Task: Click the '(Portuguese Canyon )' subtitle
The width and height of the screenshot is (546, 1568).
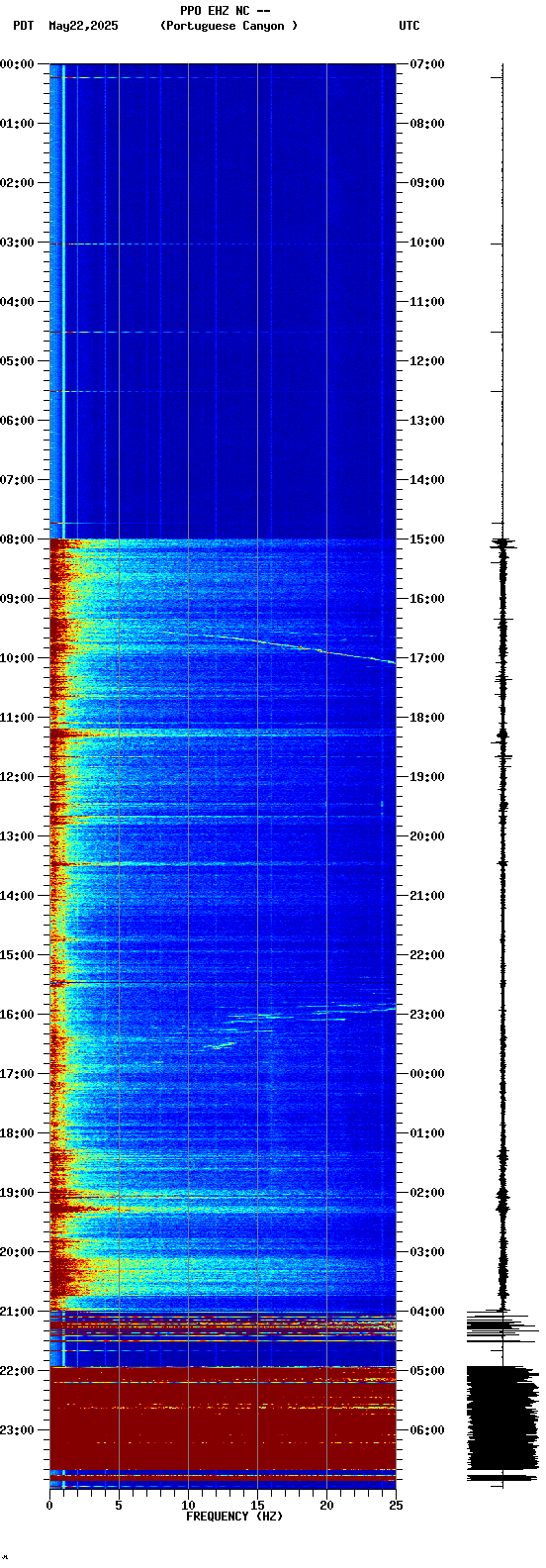Action: pos(228,26)
